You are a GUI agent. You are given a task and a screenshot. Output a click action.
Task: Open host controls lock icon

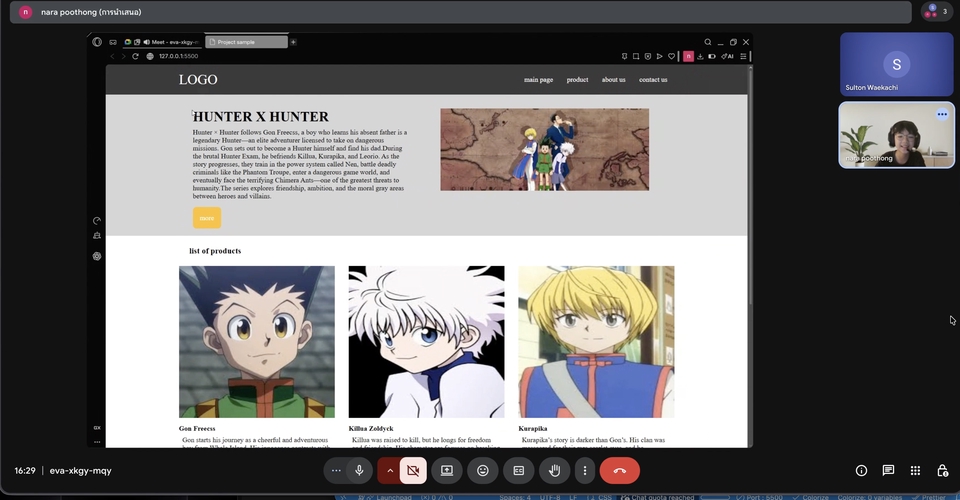pos(942,471)
